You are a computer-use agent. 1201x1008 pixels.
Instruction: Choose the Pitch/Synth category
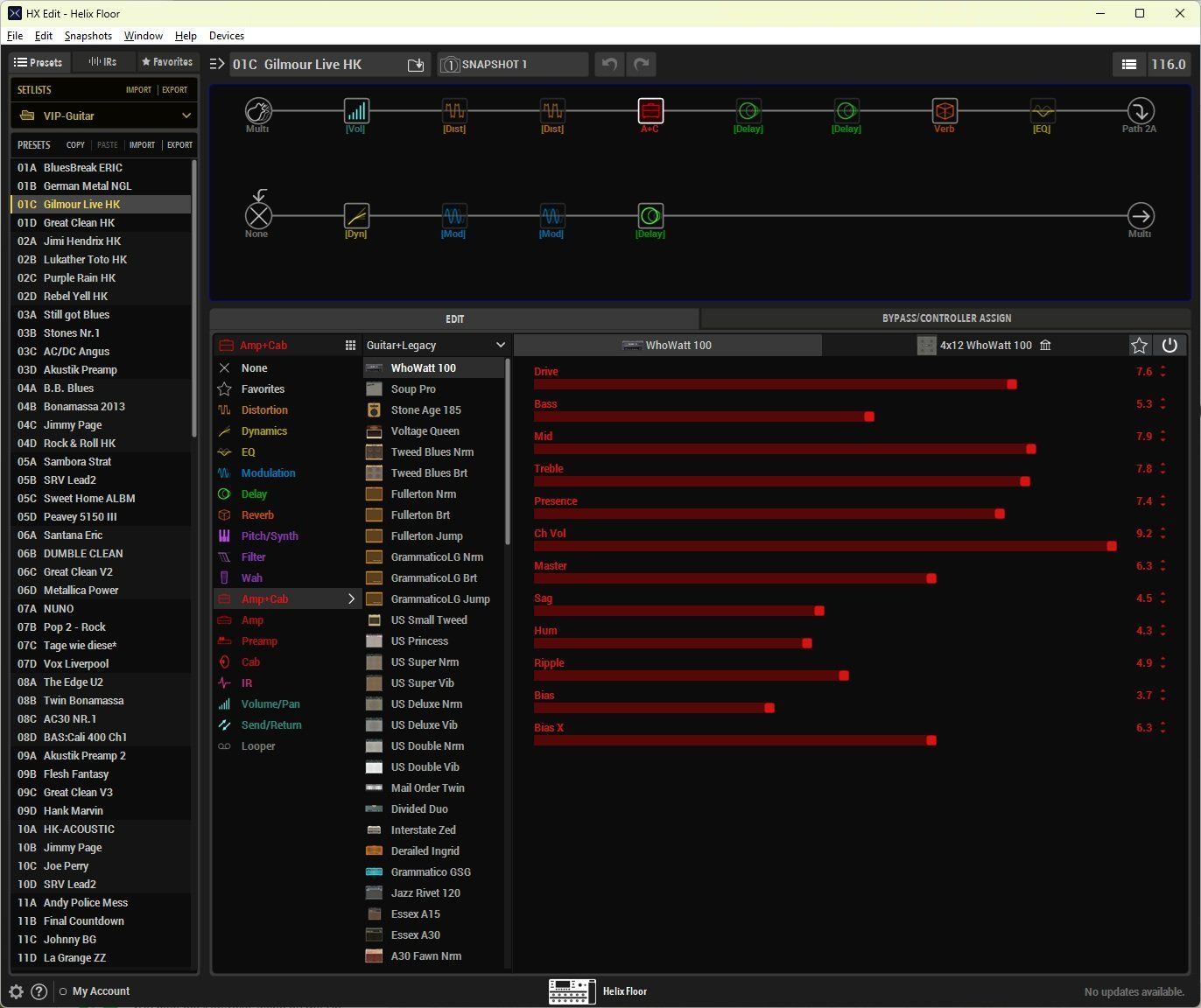(x=270, y=536)
